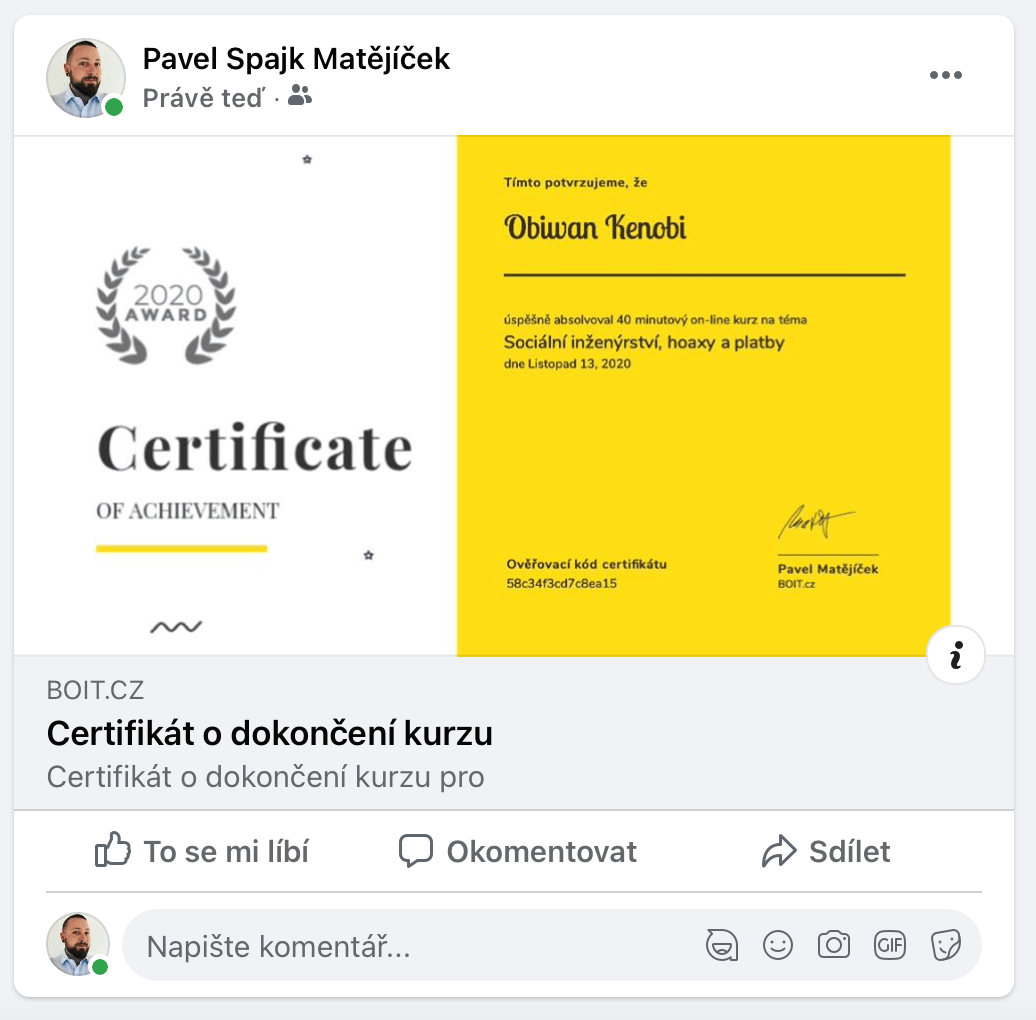Open the GIF picker
Screen dimensions: 1036x1020
889,945
